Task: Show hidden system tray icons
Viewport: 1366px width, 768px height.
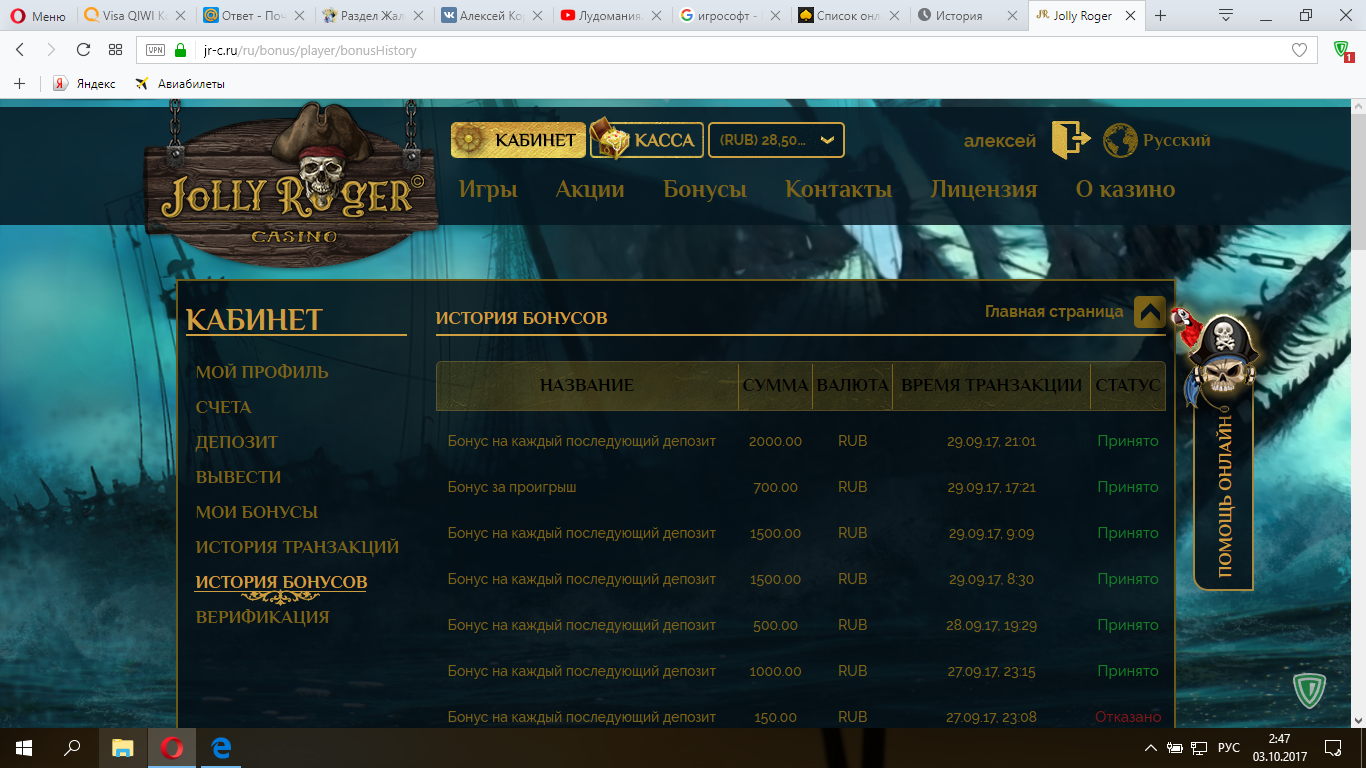Action: coord(1152,748)
